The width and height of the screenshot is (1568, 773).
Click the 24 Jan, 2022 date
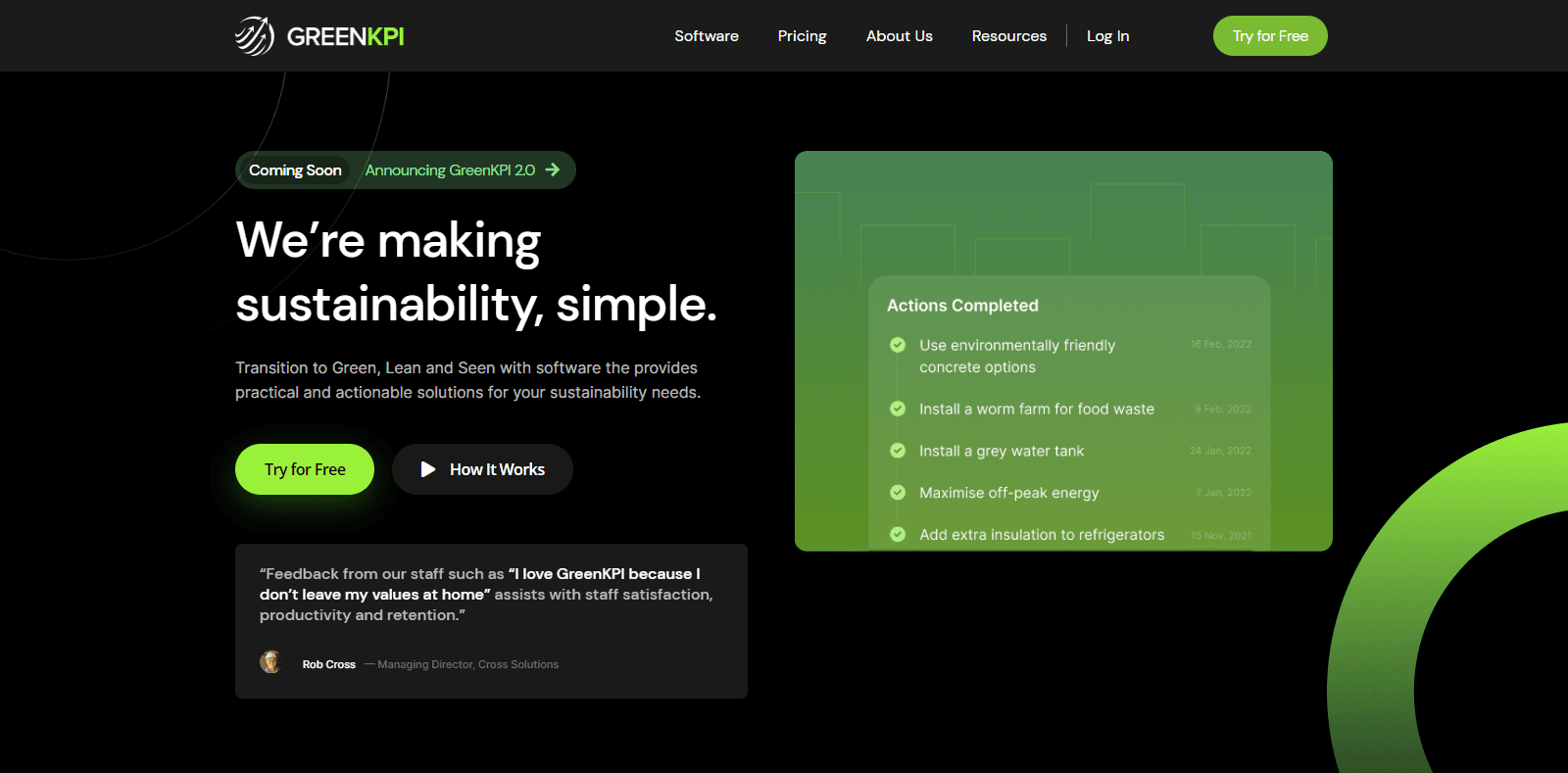pyautogui.click(x=1220, y=451)
